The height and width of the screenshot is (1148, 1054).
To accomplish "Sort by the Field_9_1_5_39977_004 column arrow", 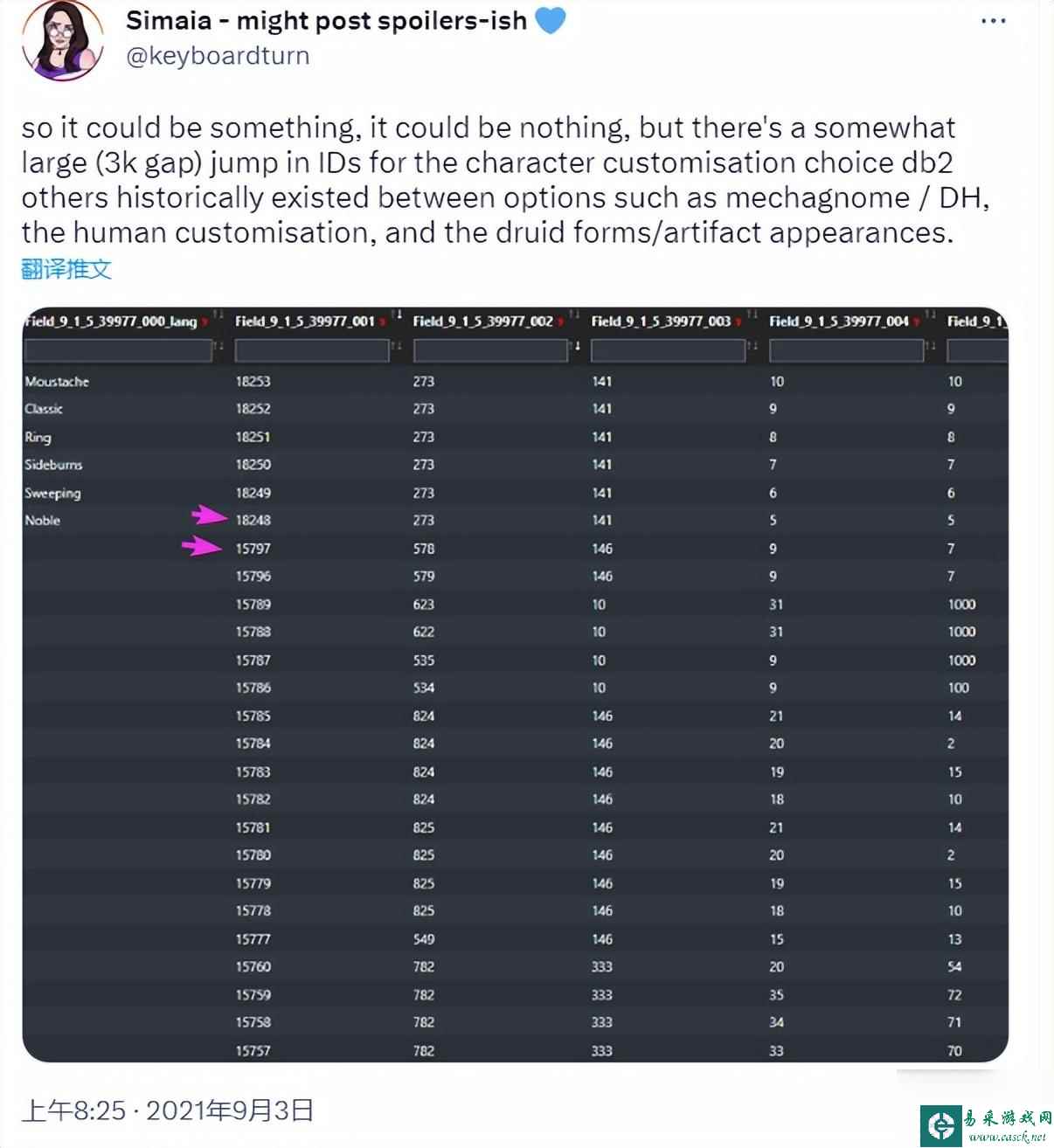I will pos(930,315).
